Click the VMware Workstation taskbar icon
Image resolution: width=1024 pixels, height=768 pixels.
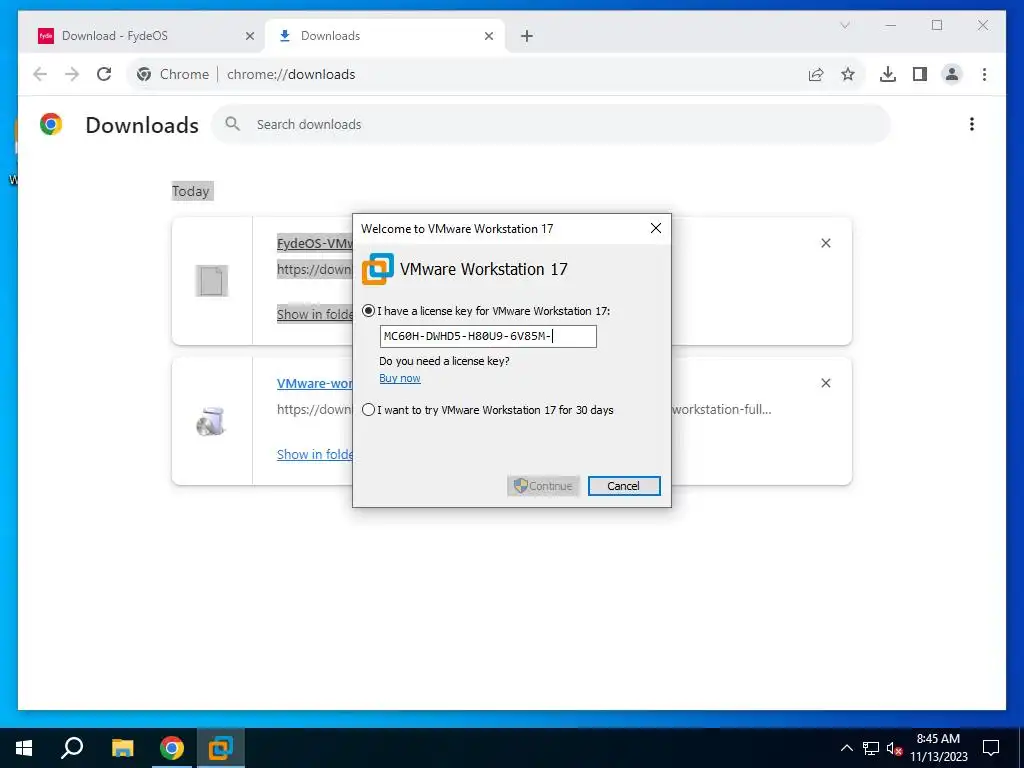[x=221, y=748]
